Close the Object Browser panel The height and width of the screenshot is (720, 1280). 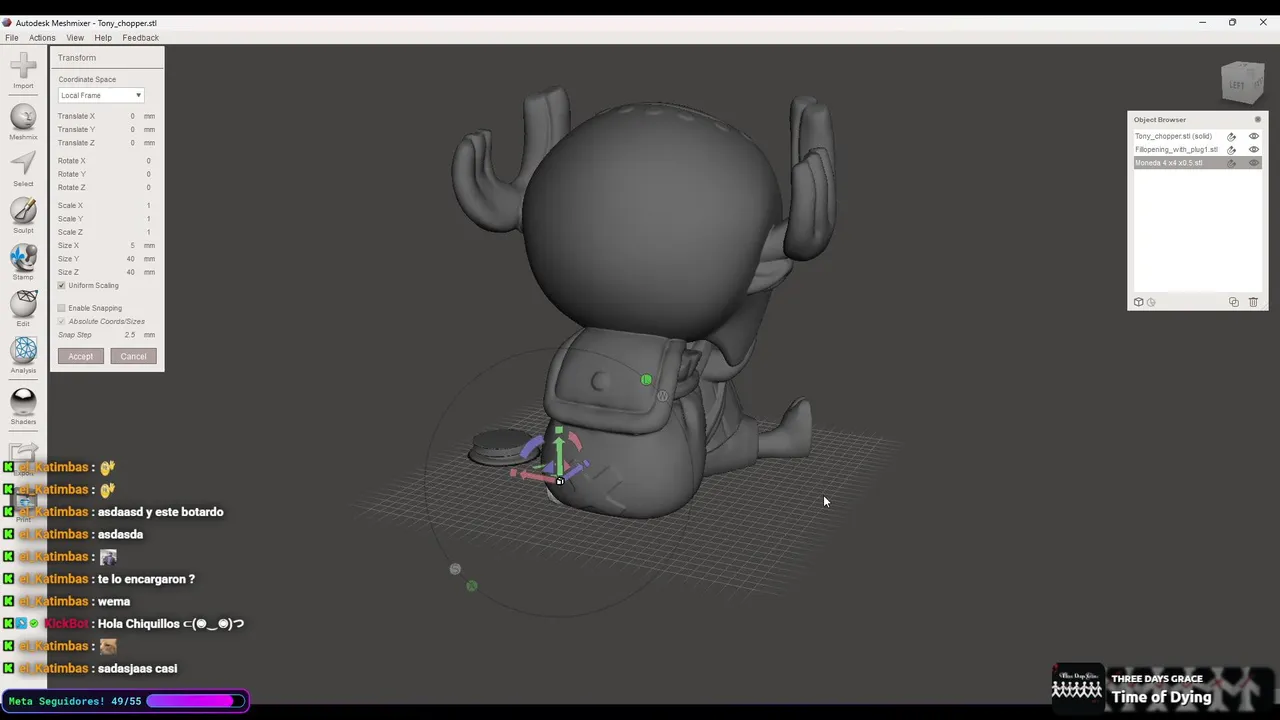pos(1258,120)
